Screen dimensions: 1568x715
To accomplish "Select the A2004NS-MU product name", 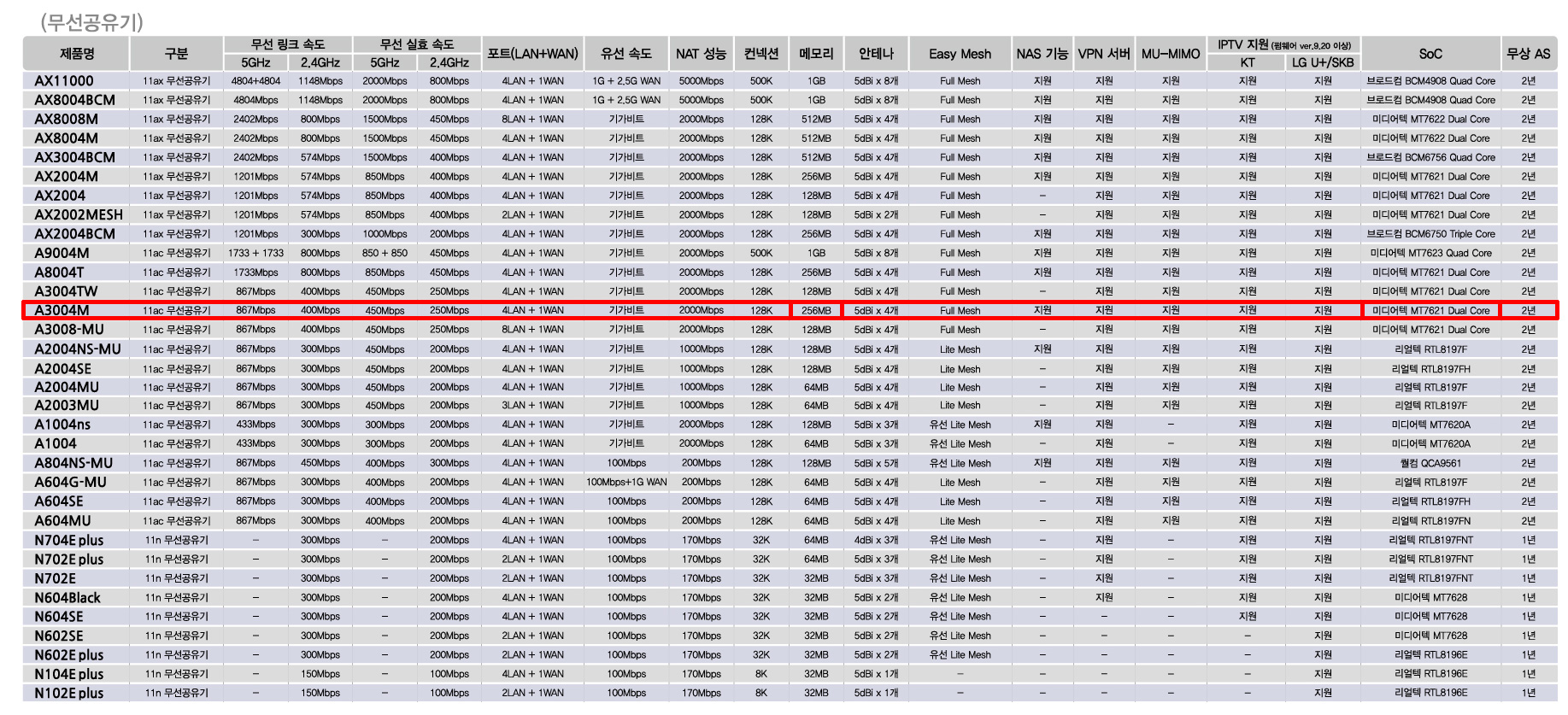I will point(78,349).
